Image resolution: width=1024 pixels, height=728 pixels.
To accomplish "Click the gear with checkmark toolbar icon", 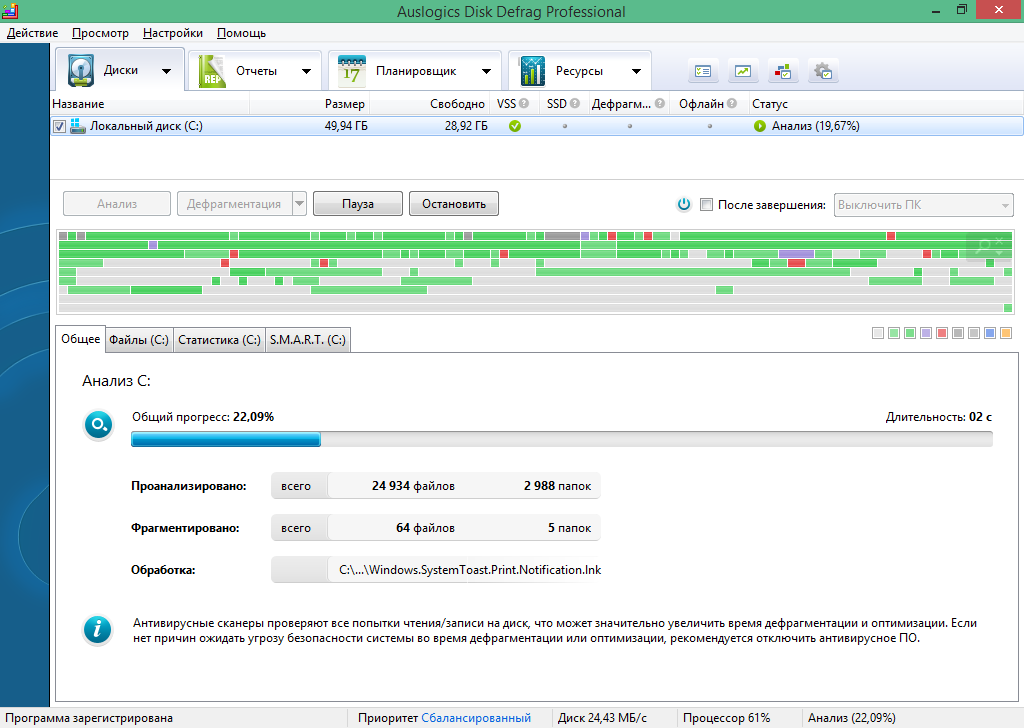I will [x=822, y=71].
